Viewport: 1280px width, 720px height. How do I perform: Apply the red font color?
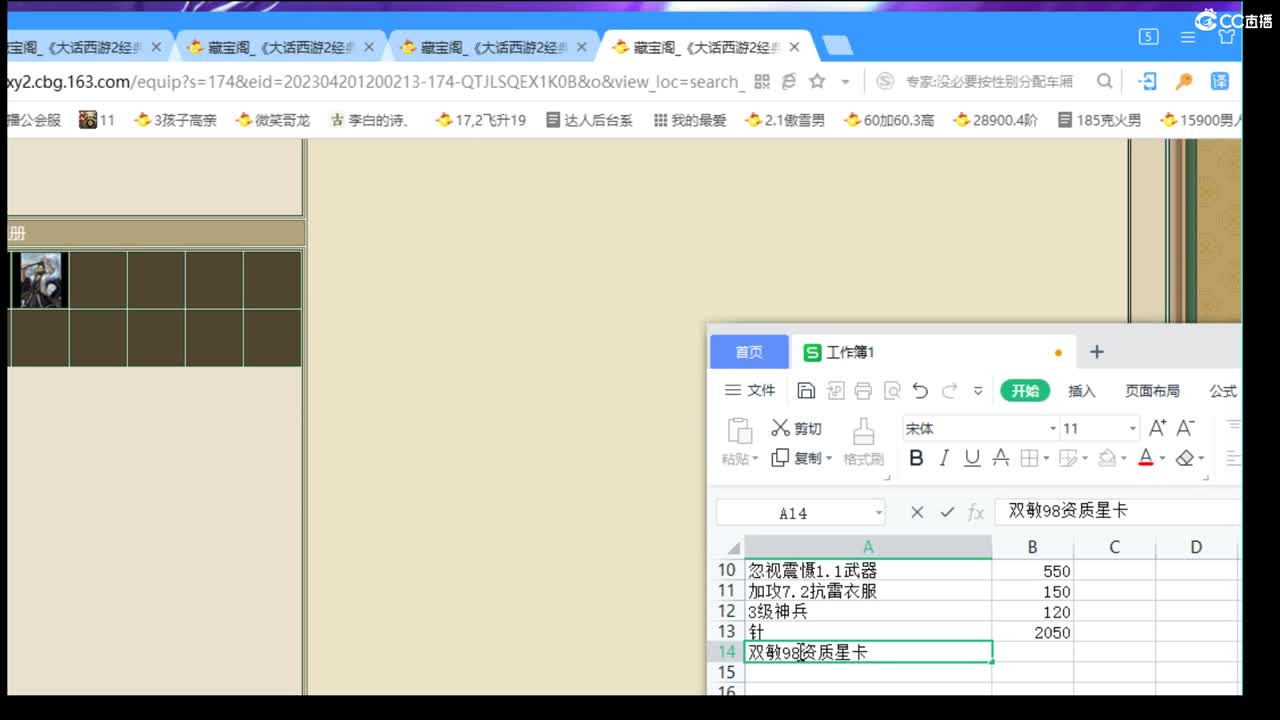[1146, 458]
